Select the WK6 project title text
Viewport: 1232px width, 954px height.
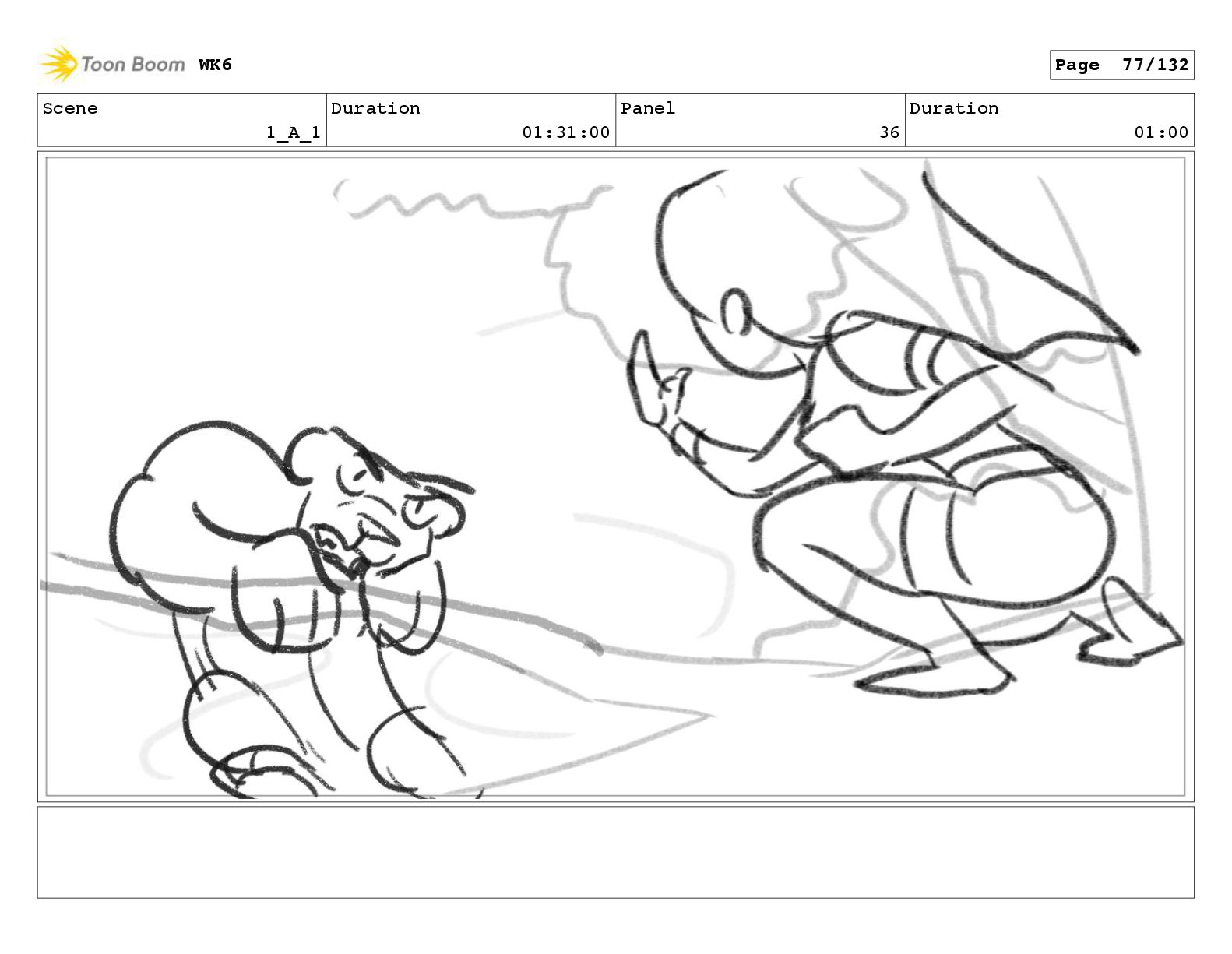(x=215, y=65)
